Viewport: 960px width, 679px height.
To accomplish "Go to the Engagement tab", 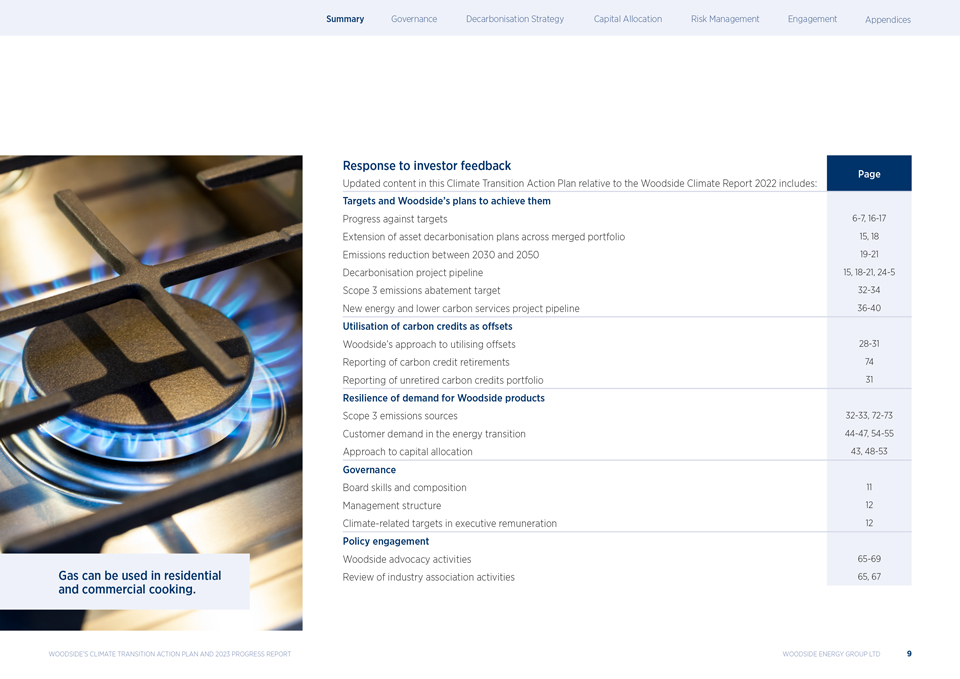I will 812,19.
